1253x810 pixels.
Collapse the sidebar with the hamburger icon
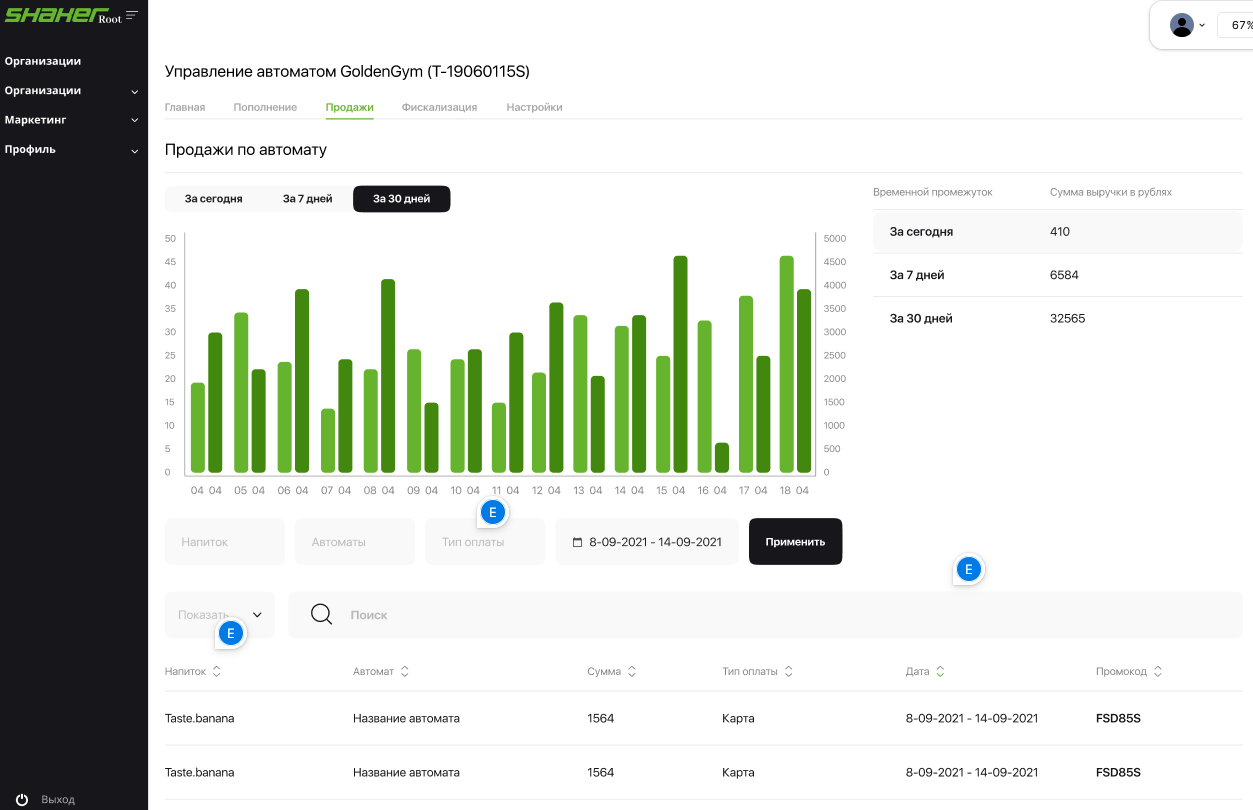(132, 14)
